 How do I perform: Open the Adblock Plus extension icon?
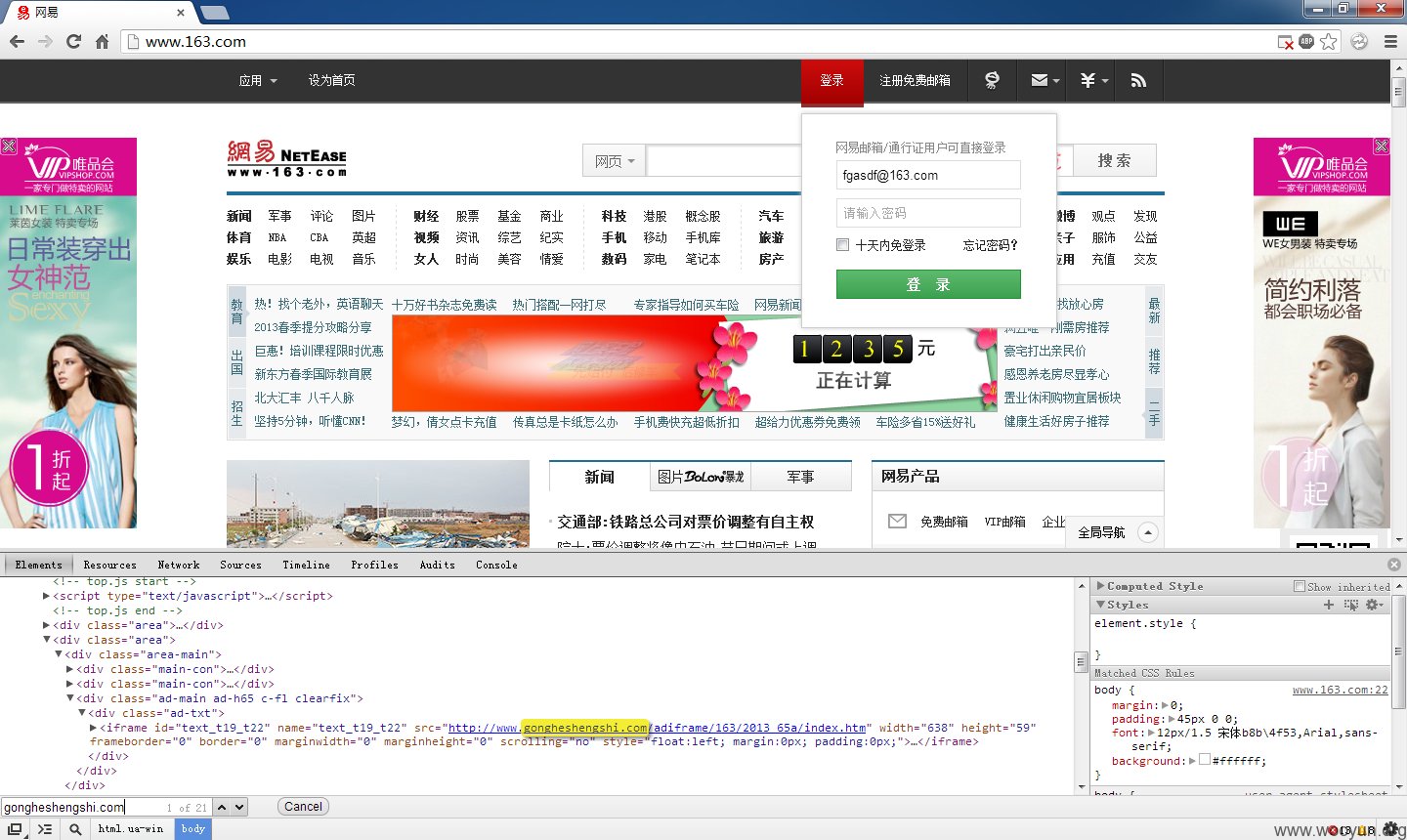1306,41
